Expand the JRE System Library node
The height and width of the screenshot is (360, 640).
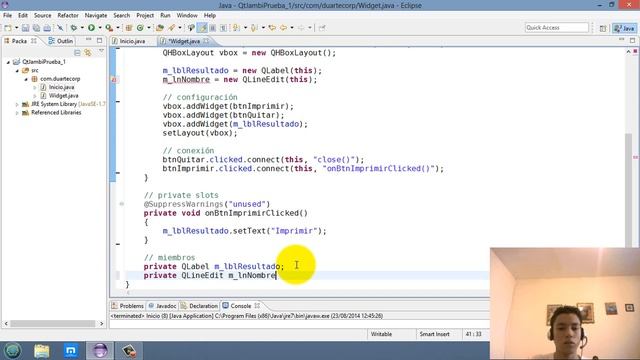point(17,104)
